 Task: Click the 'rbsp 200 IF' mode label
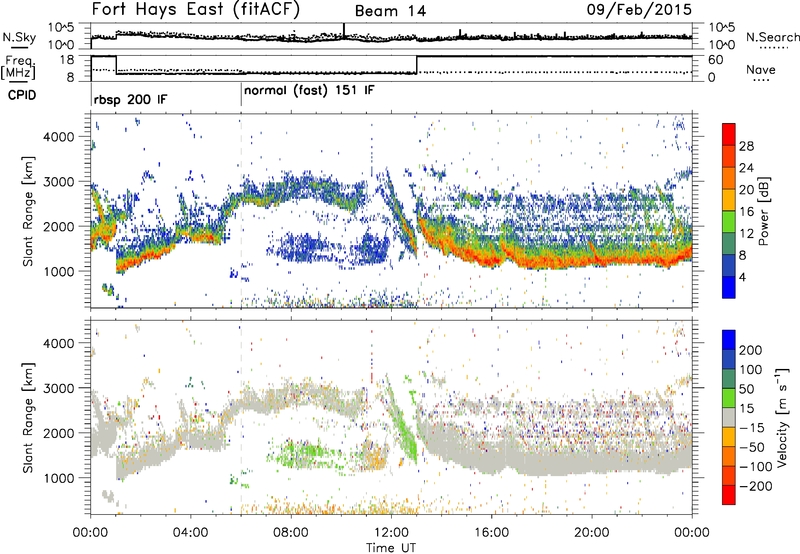tap(130, 99)
